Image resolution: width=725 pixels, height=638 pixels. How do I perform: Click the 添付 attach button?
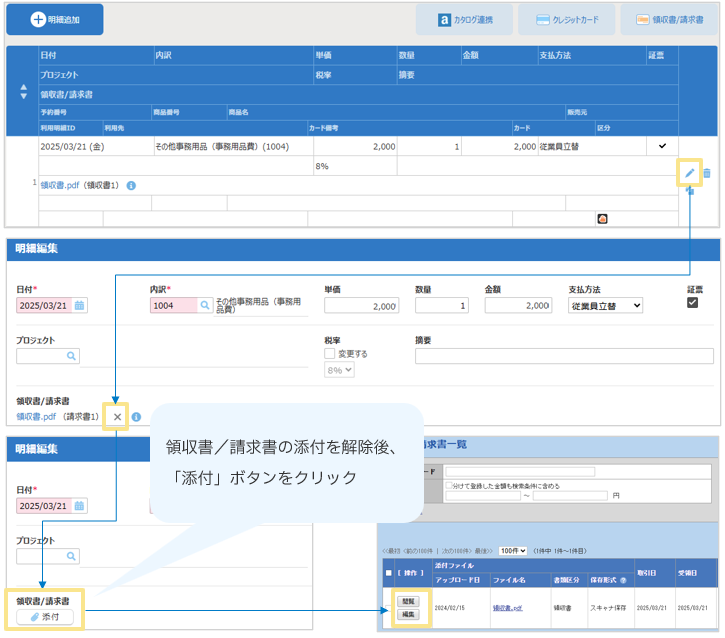(45, 617)
